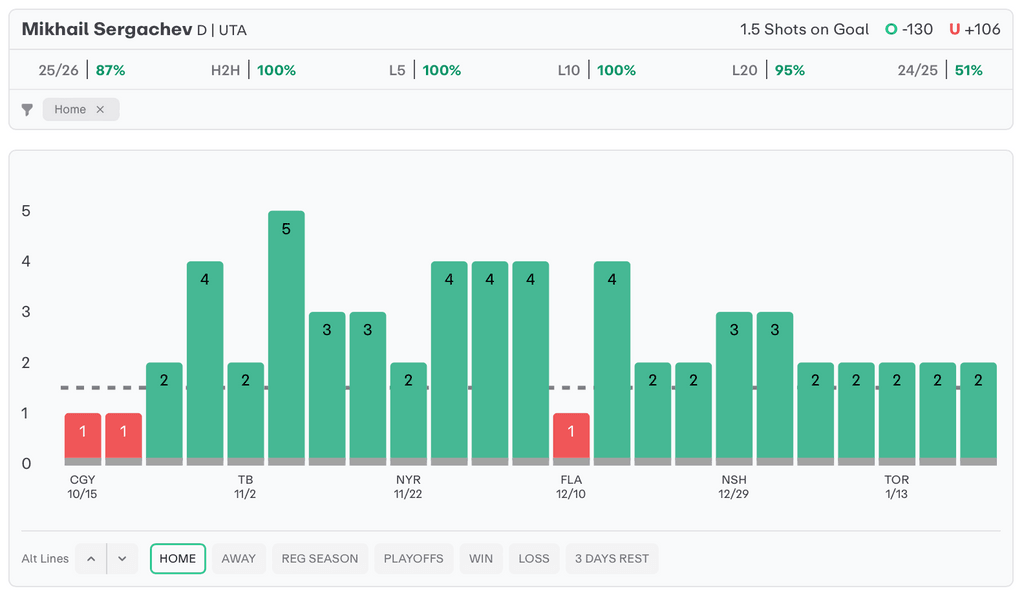Open the H2H 100% stat
This screenshot has height=599, width=1024.
(253, 70)
